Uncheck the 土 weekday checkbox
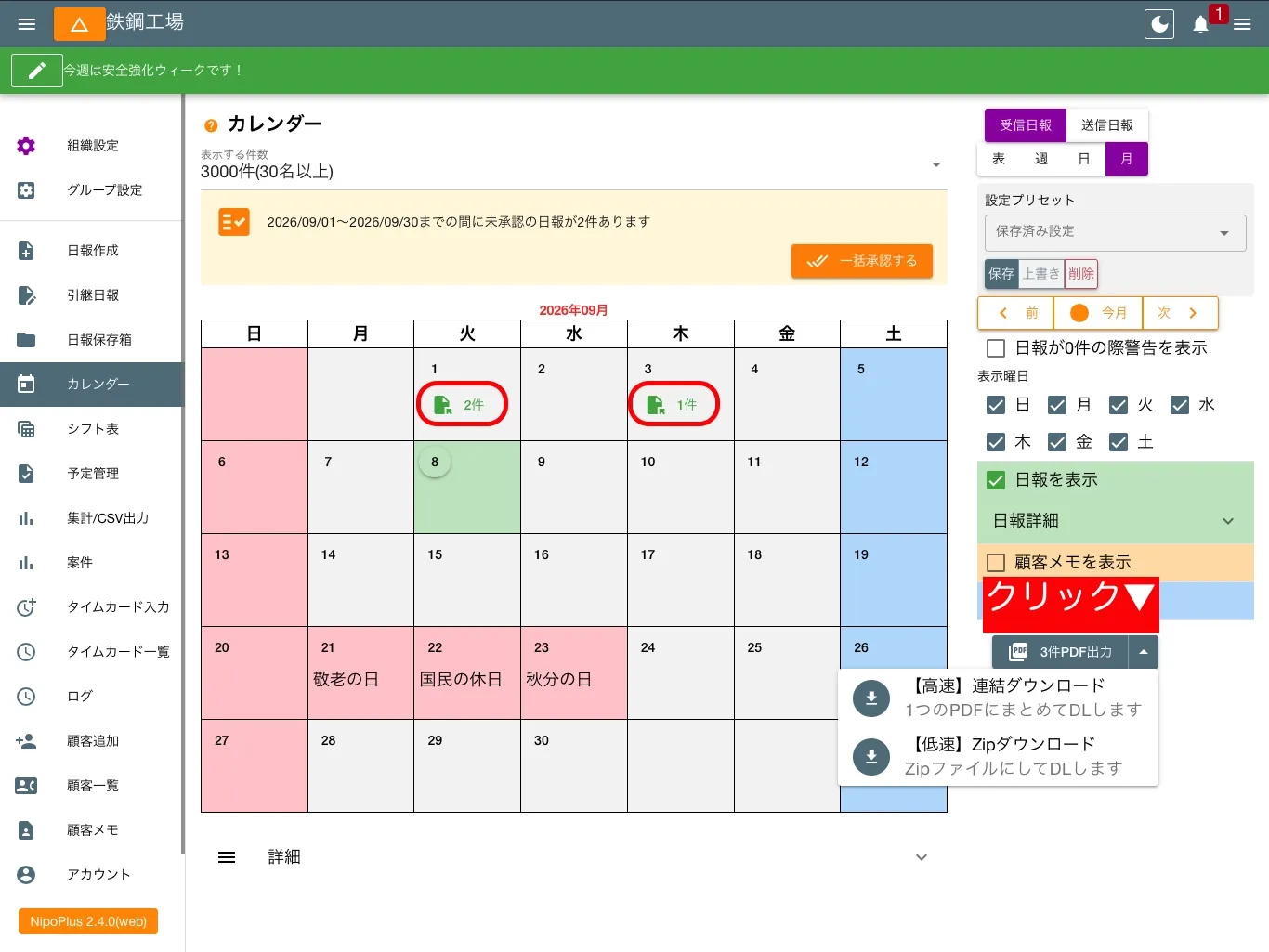The image size is (1269, 952). click(x=1119, y=442)
